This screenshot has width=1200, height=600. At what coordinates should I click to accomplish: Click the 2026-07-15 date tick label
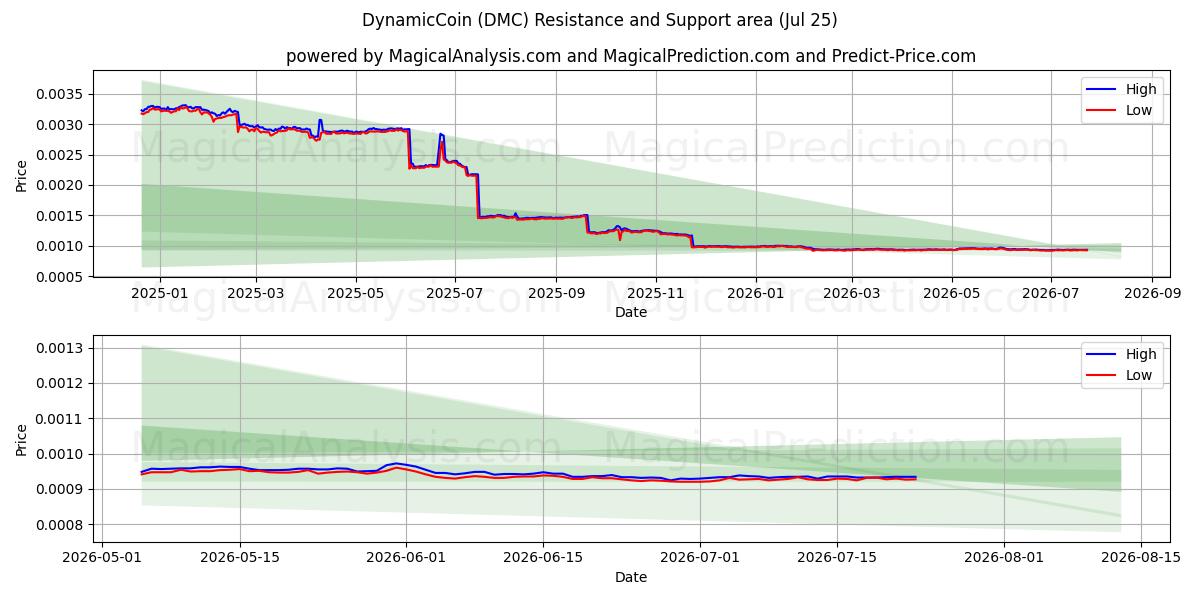pos(837,558)
